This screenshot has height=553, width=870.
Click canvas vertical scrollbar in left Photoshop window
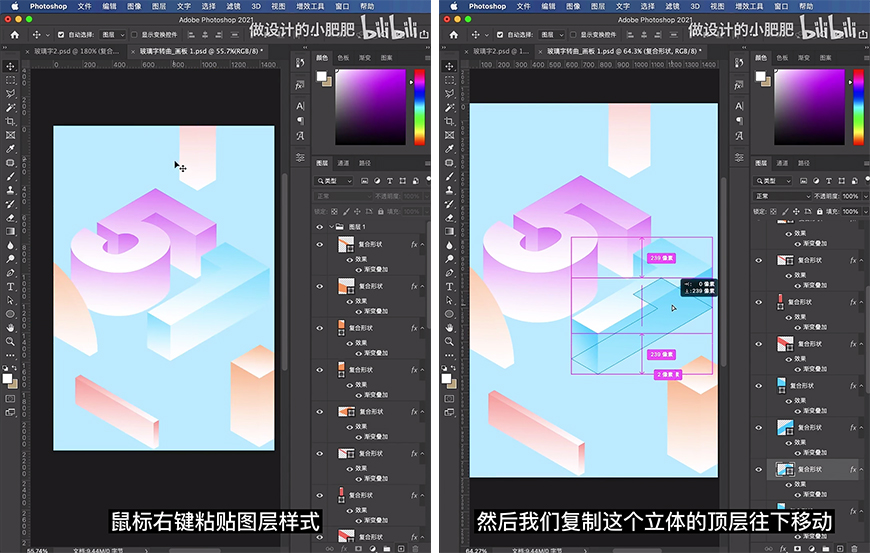point(285,272)
